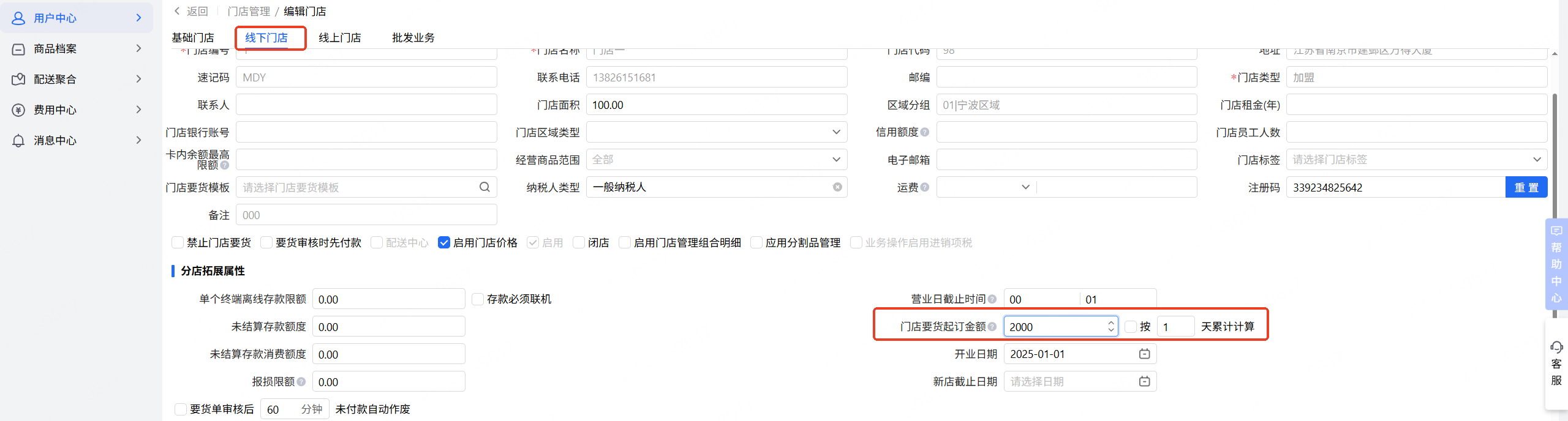Click help icon beside 卡内余额最高限额
1568x421 pixels.
[225, 165]
